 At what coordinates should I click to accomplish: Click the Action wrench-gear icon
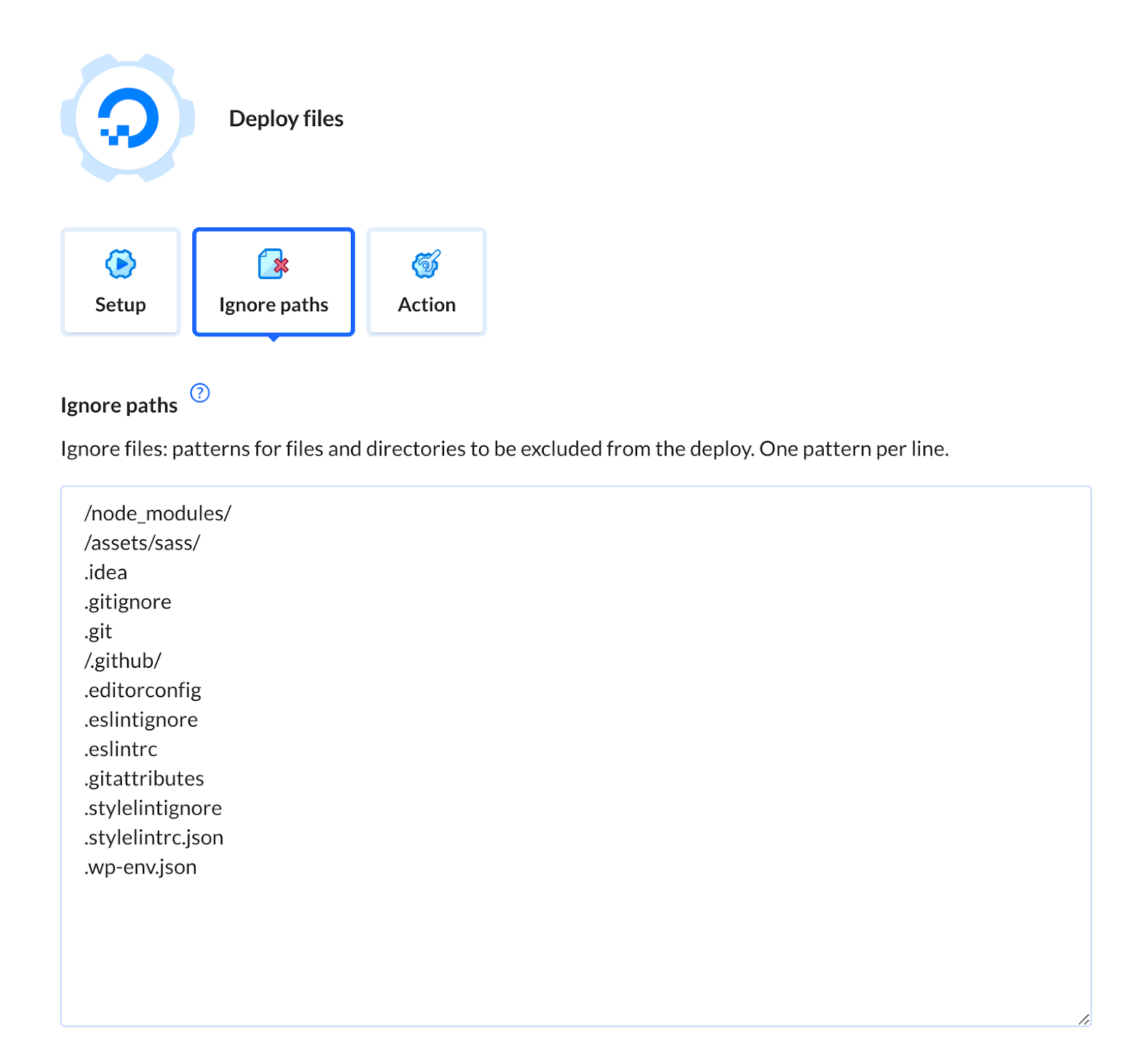[426, 264]
